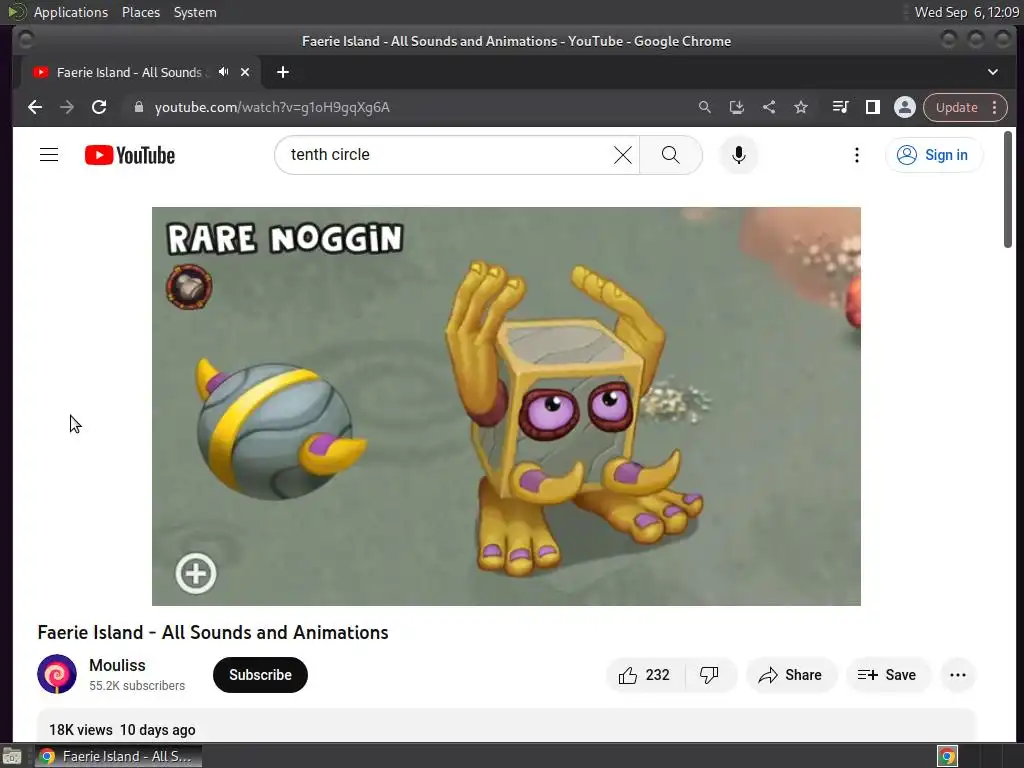This screenshot has width=1024, height=768.
Task: Click the video title text
Action: click(213, 632)
